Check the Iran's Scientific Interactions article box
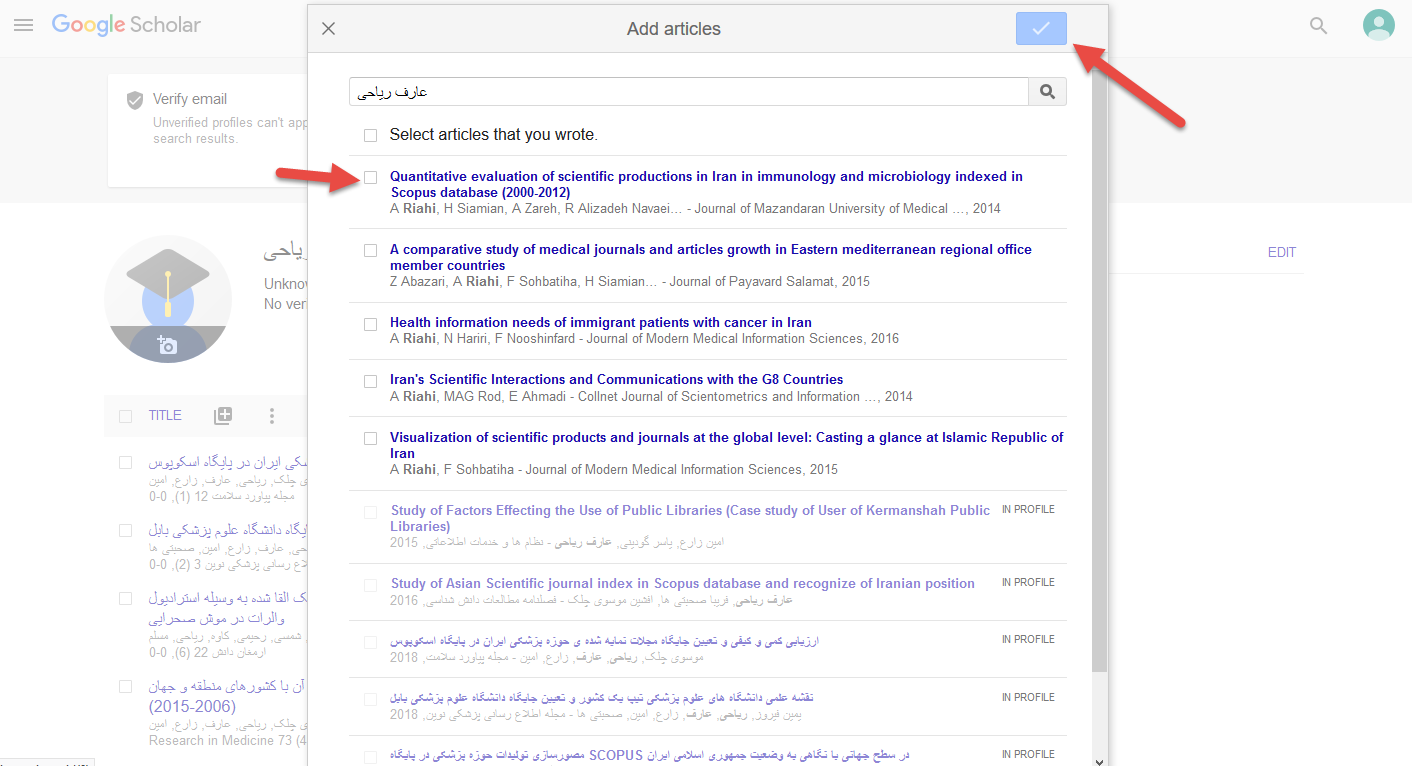1412x766 pixels. 371,381
